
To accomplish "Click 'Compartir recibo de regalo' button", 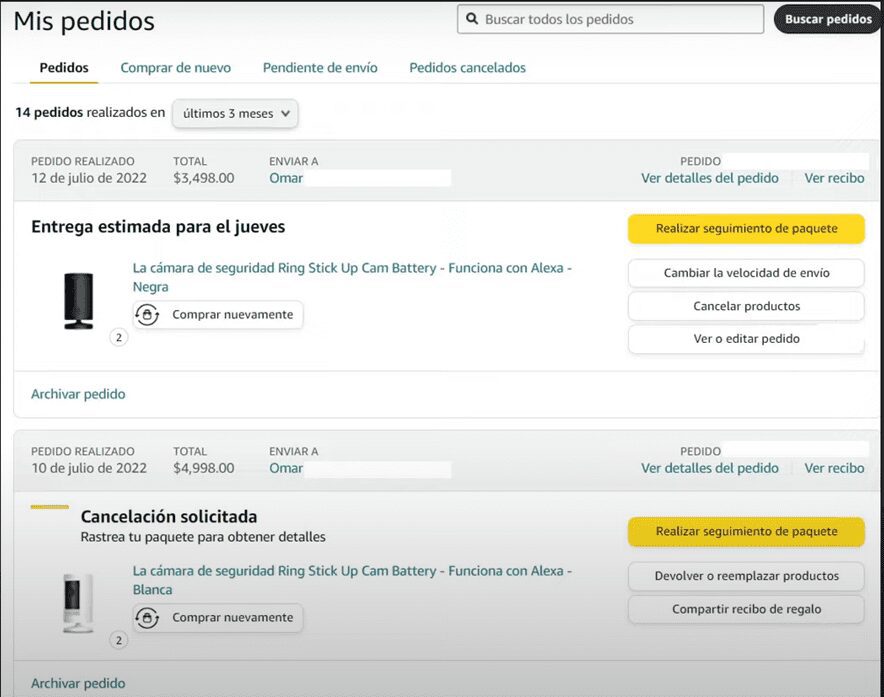I will (x=746, y=609).
